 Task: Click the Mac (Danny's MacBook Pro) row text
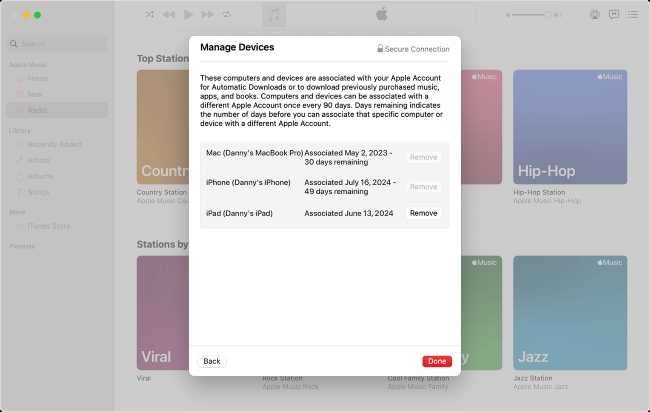(x=255, y=153)
